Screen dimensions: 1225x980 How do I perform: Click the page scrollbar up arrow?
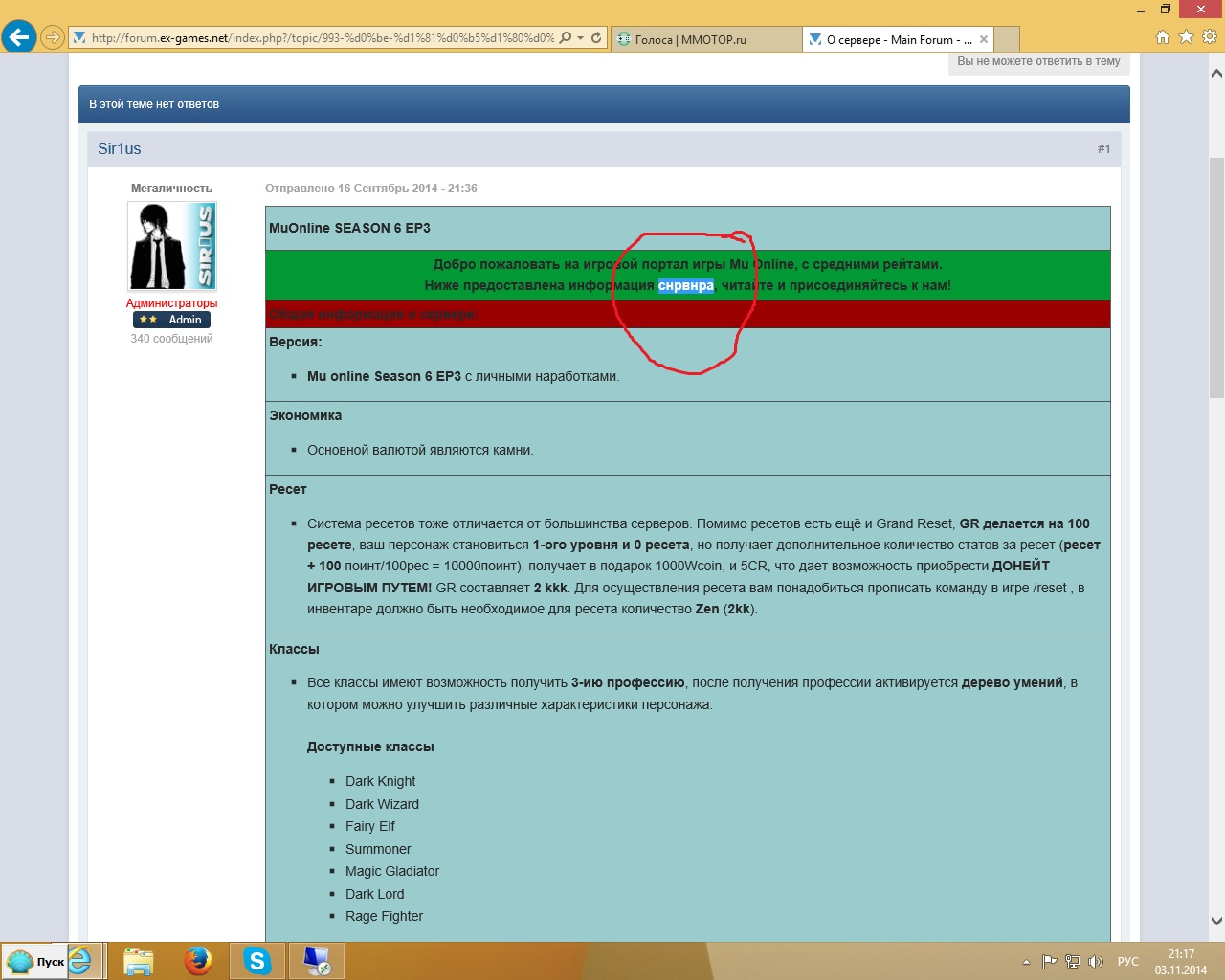point(1216,73)
